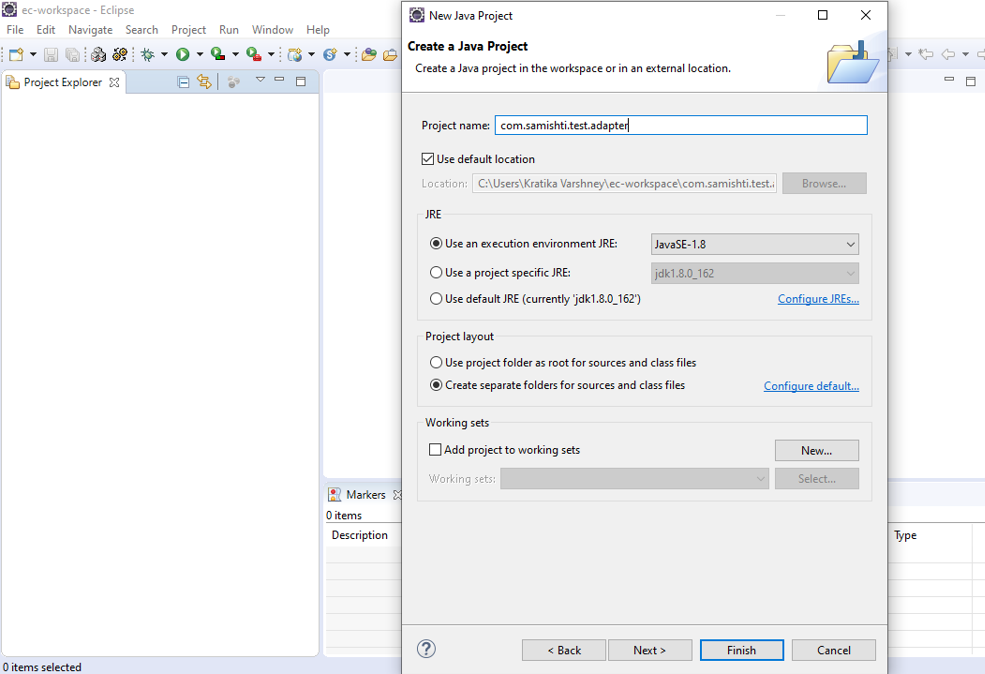This screenshot has height=674, width=985.
Task: Check Add project to working sets
Action: (x=435, y=450)
